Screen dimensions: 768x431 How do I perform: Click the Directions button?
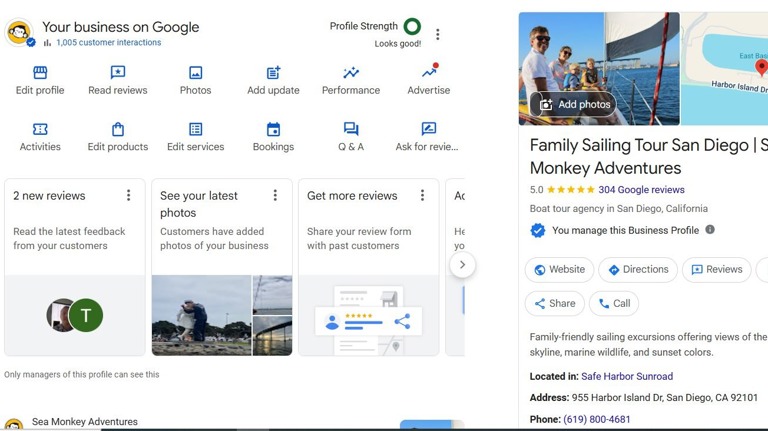(x=638, y=269)
